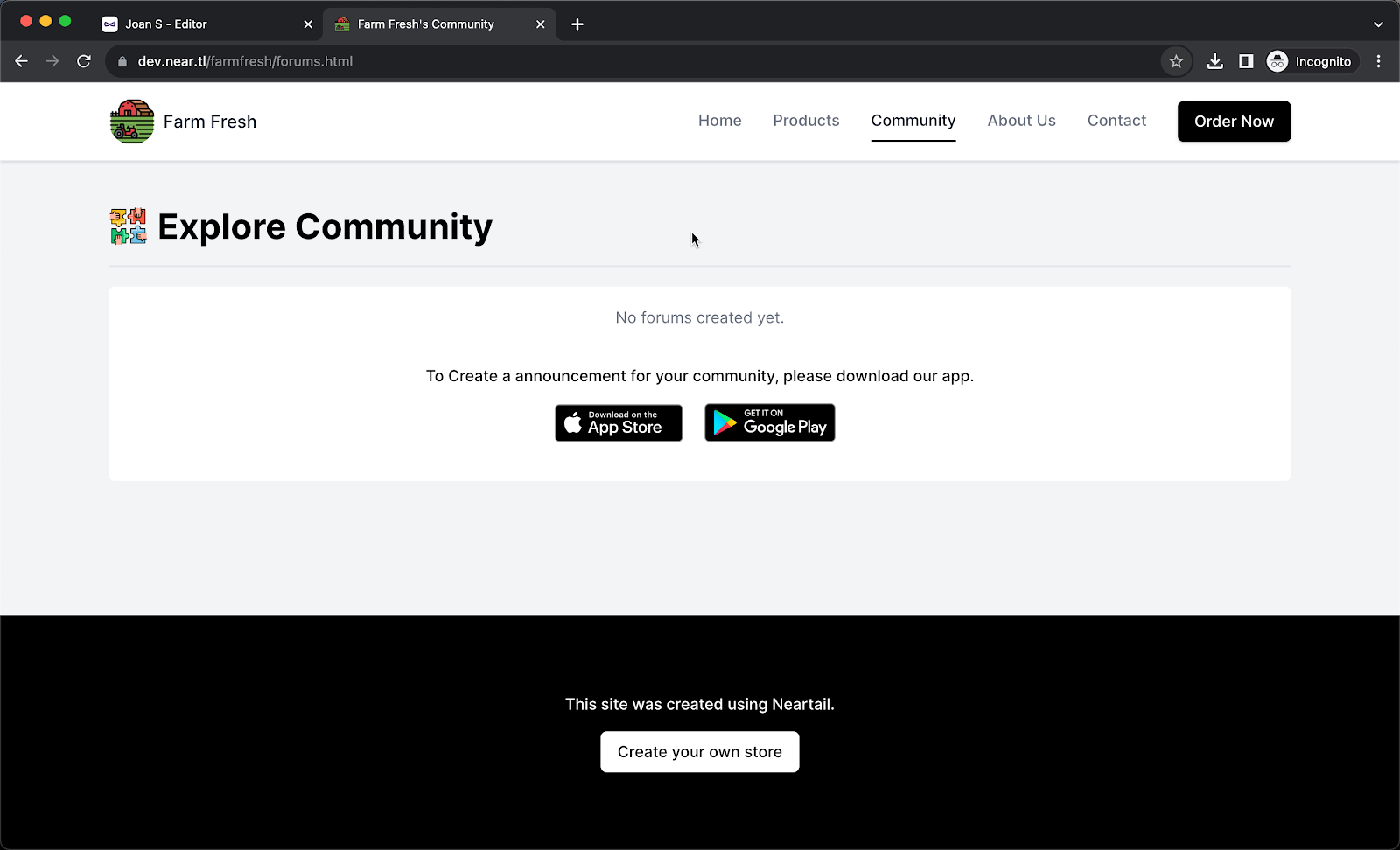Click the side panel icon in the toolbar
The height and width of the screenshot is (850, 1400).
1245,61
